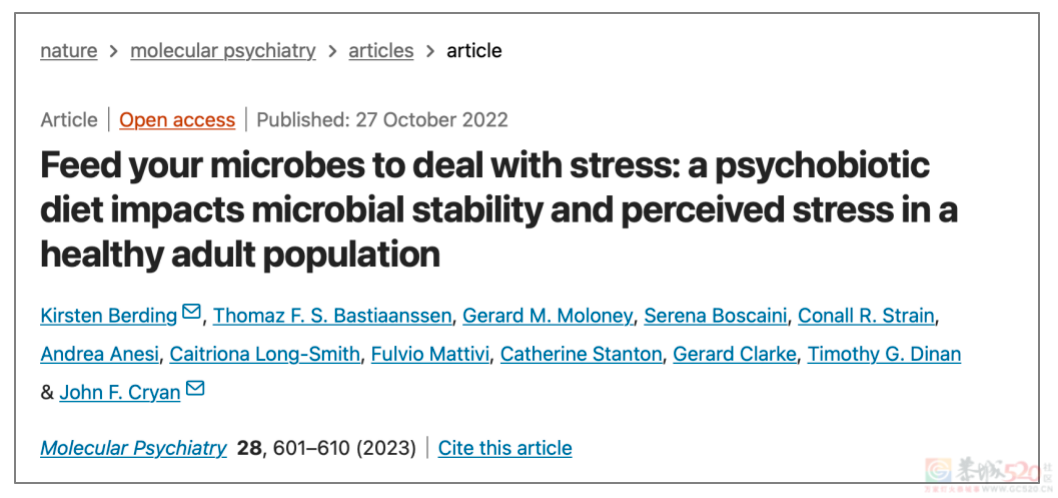Click author Timothy G. Dinan

coord(884,354)
